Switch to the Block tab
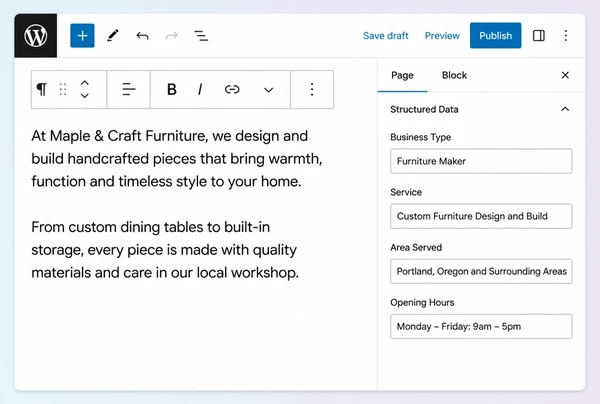Screen dimensions: 600x404 (454, 75)
